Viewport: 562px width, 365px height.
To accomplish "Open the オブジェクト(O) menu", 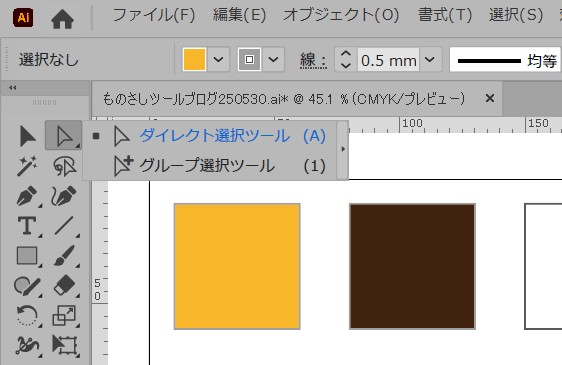I will tap(341, 15).
